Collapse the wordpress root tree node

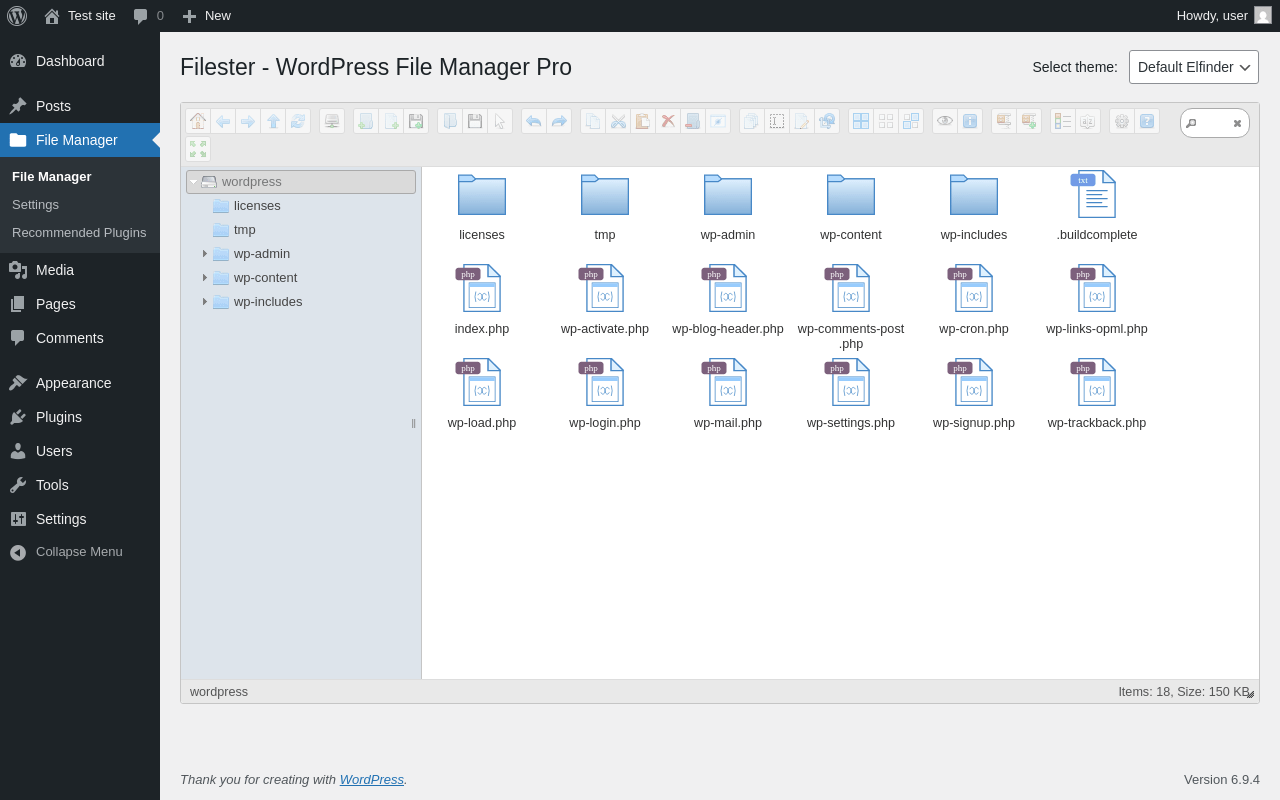[194, 182]
